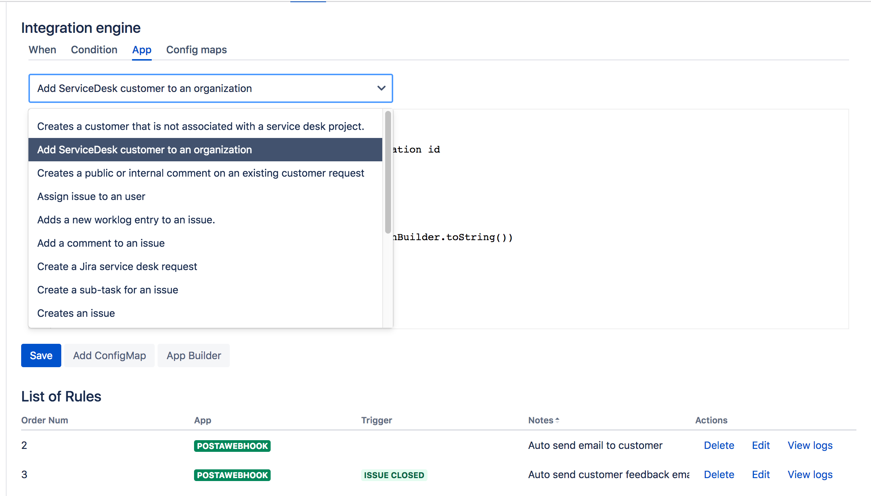The height and width of the screenshot is (496, 871).
Task: Select the "Creates an issue" option
Action: (x=76, y=313)
